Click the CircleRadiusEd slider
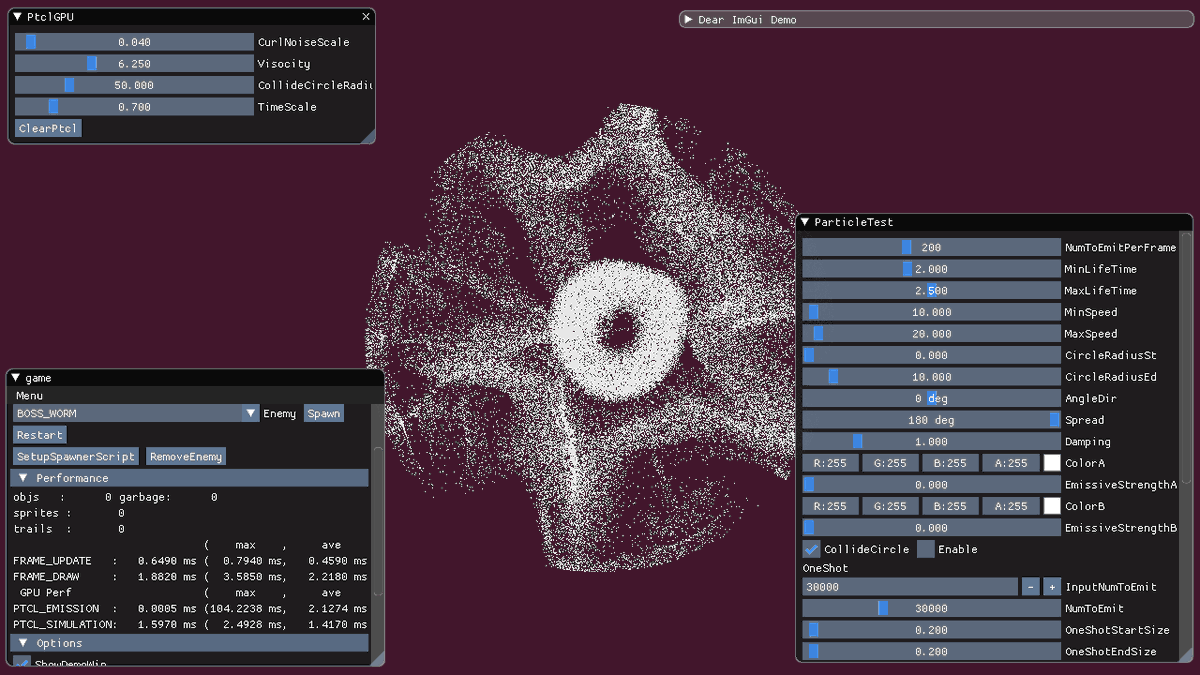Screen dimensions: 1200x675 (931, 377)
